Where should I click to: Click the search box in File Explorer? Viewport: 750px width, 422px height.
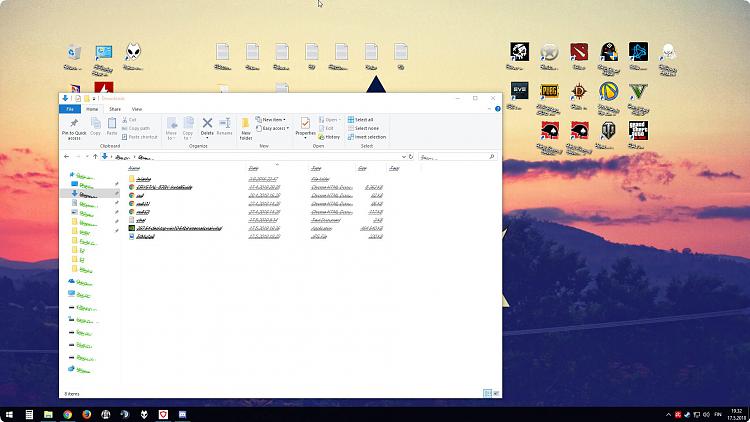point(458,156)
